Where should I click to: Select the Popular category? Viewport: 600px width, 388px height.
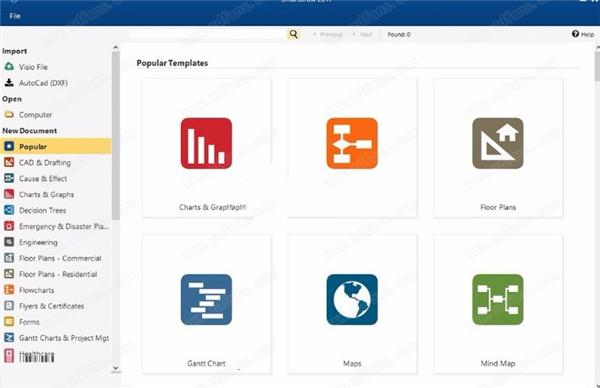pos(56,147)
